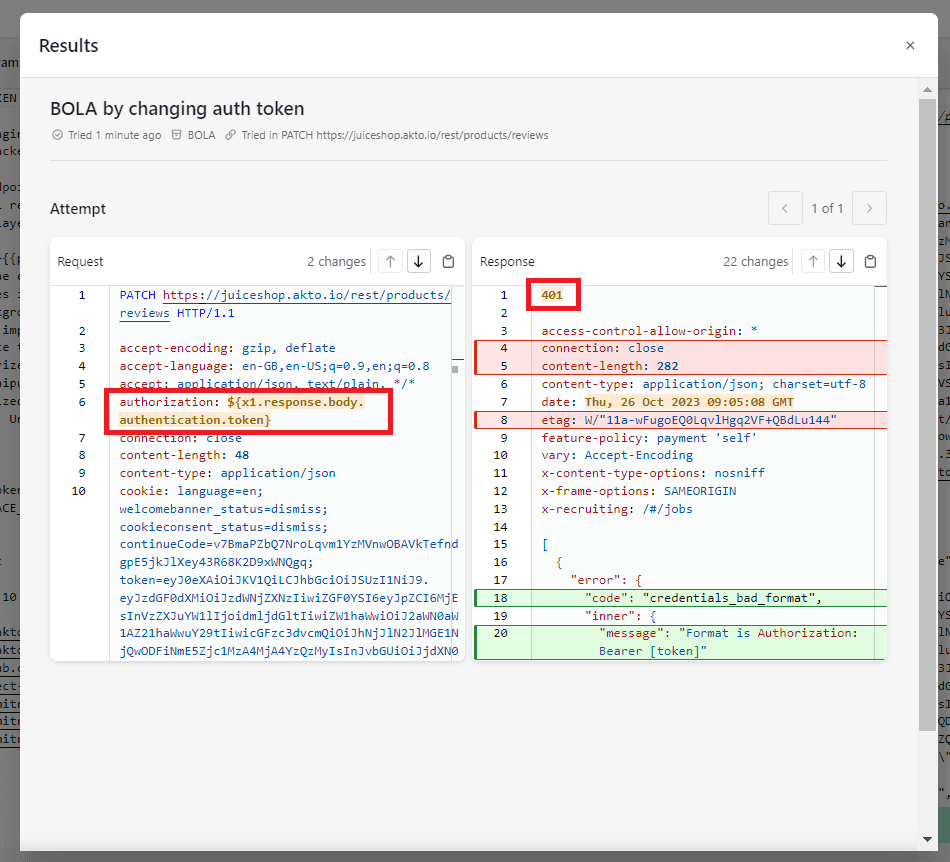Click 'access-control-allow-origin' response line
The height and width of the screenshot is (862, 950).
click(x=649, y=331)
